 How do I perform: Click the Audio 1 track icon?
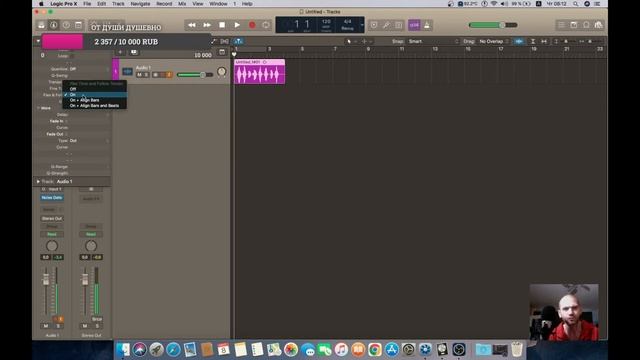click(127, 71)
